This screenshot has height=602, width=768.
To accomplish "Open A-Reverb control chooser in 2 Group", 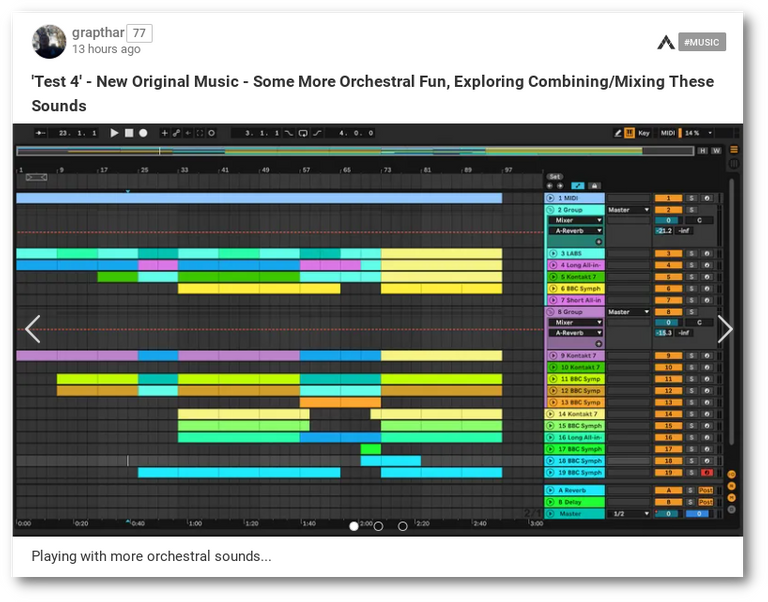I will point(576,231).
